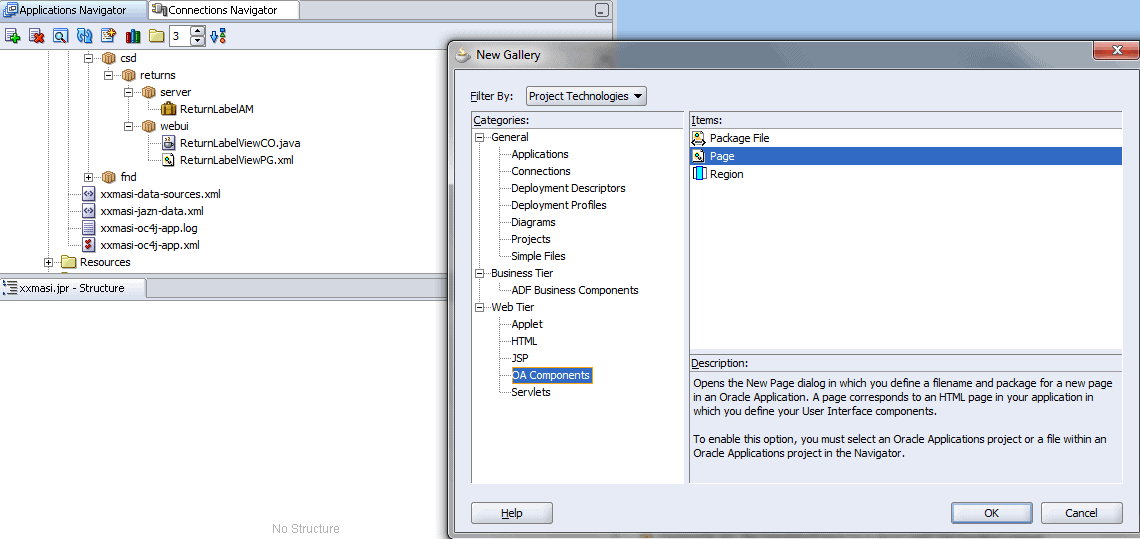Collapse the Business Tier category

point(479,274)
